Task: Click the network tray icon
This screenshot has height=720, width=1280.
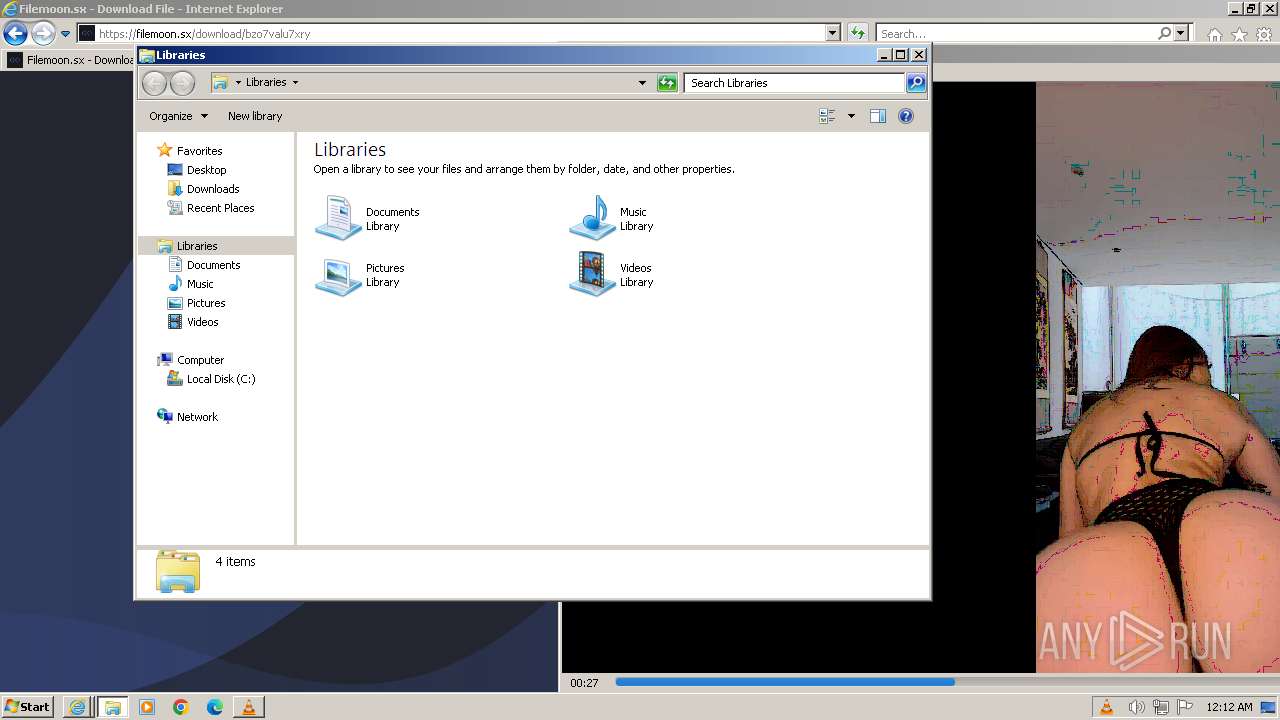Action: (x=1161, y=707)
